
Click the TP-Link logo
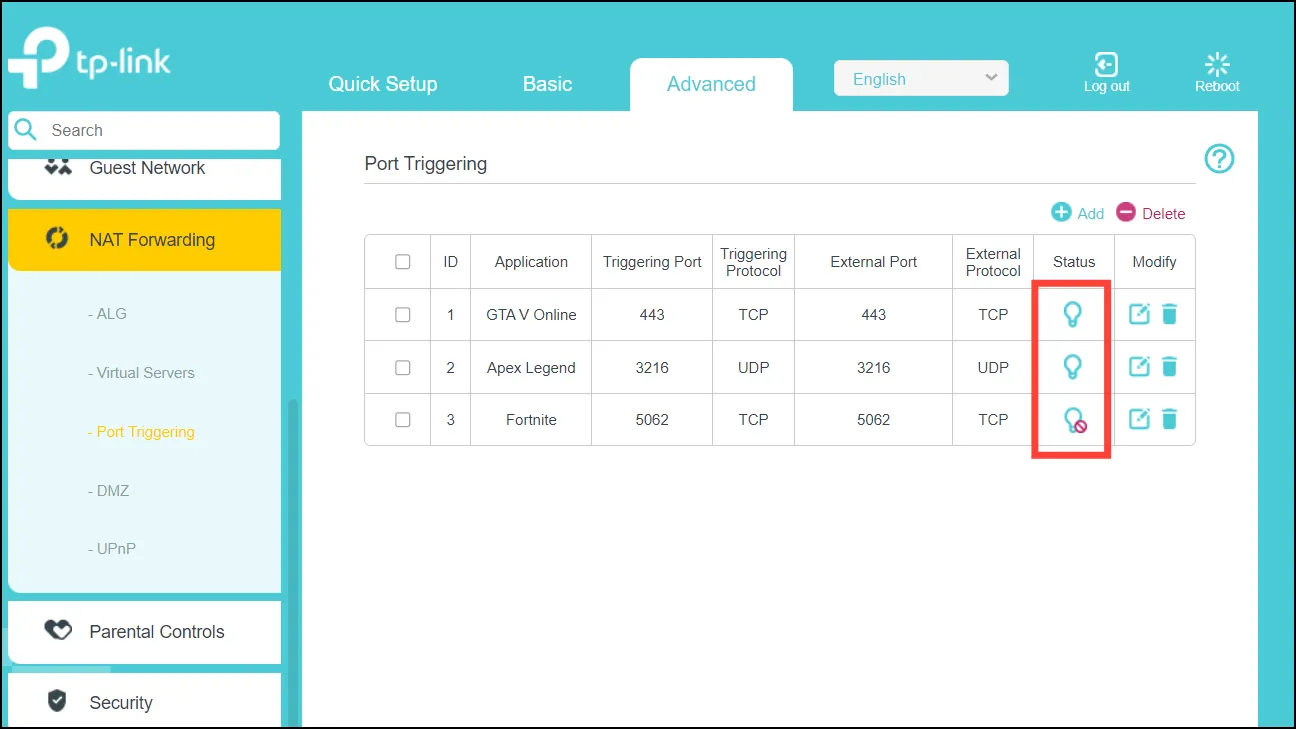tap(89, 58)
